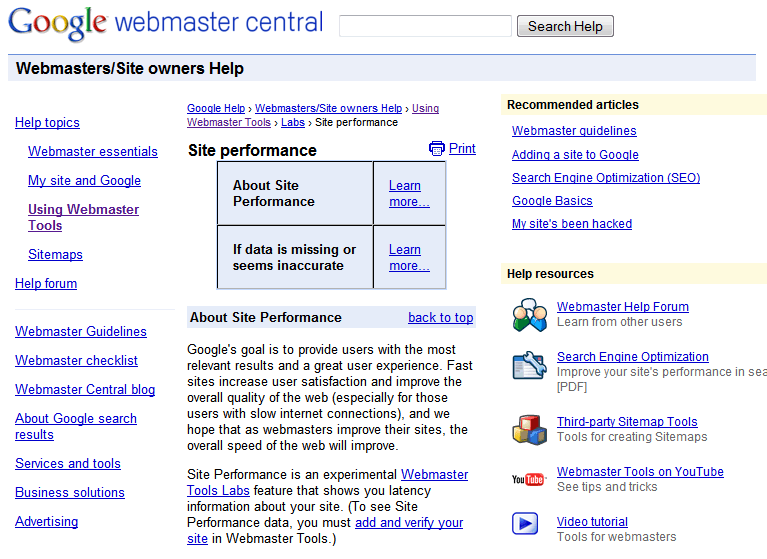Screen dimensions: 767x559
Task: Open My site's been hacked article
Action: click(x=572, y=224)
